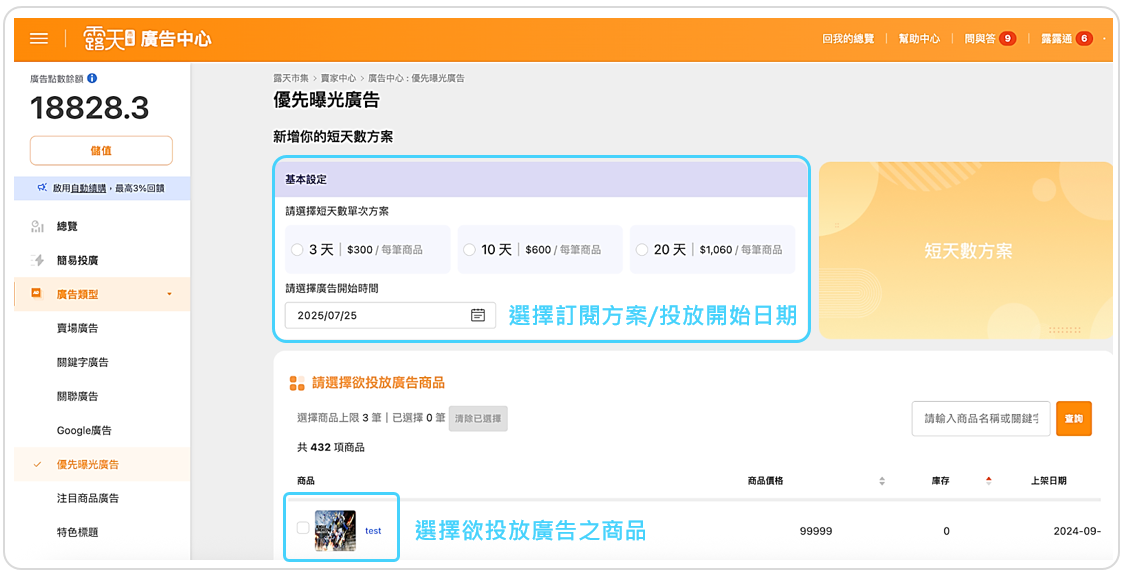This screenshot has width=1121, height=575.
Task: Go to Google廣告 in sidebar
Action: click(x=84, y=430)
